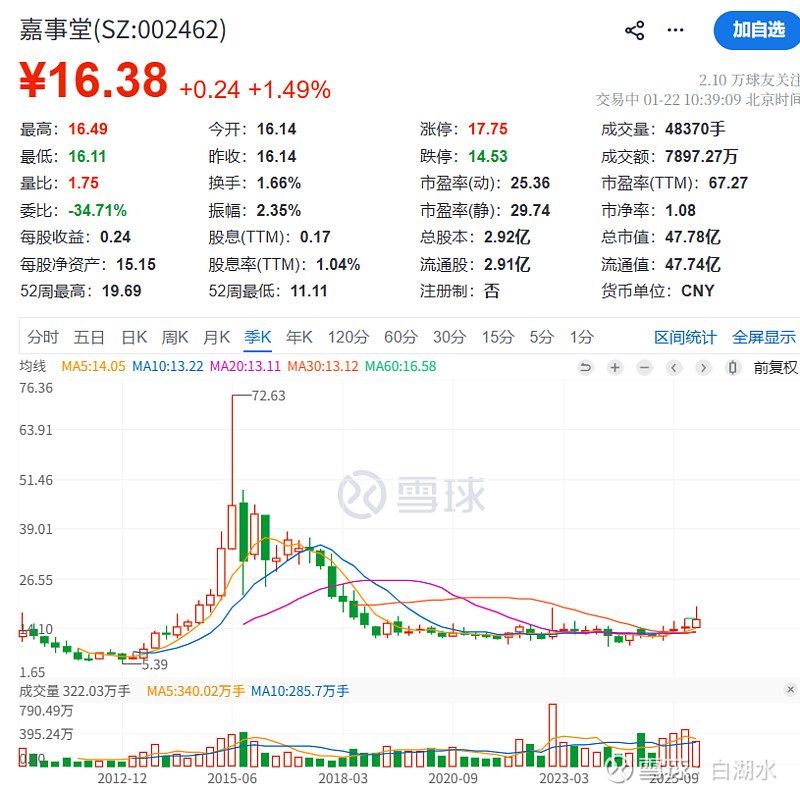Zoom in chart with plus icon
Screen dimensions: 800x795
pyautogui.click(x=615, y=367)
